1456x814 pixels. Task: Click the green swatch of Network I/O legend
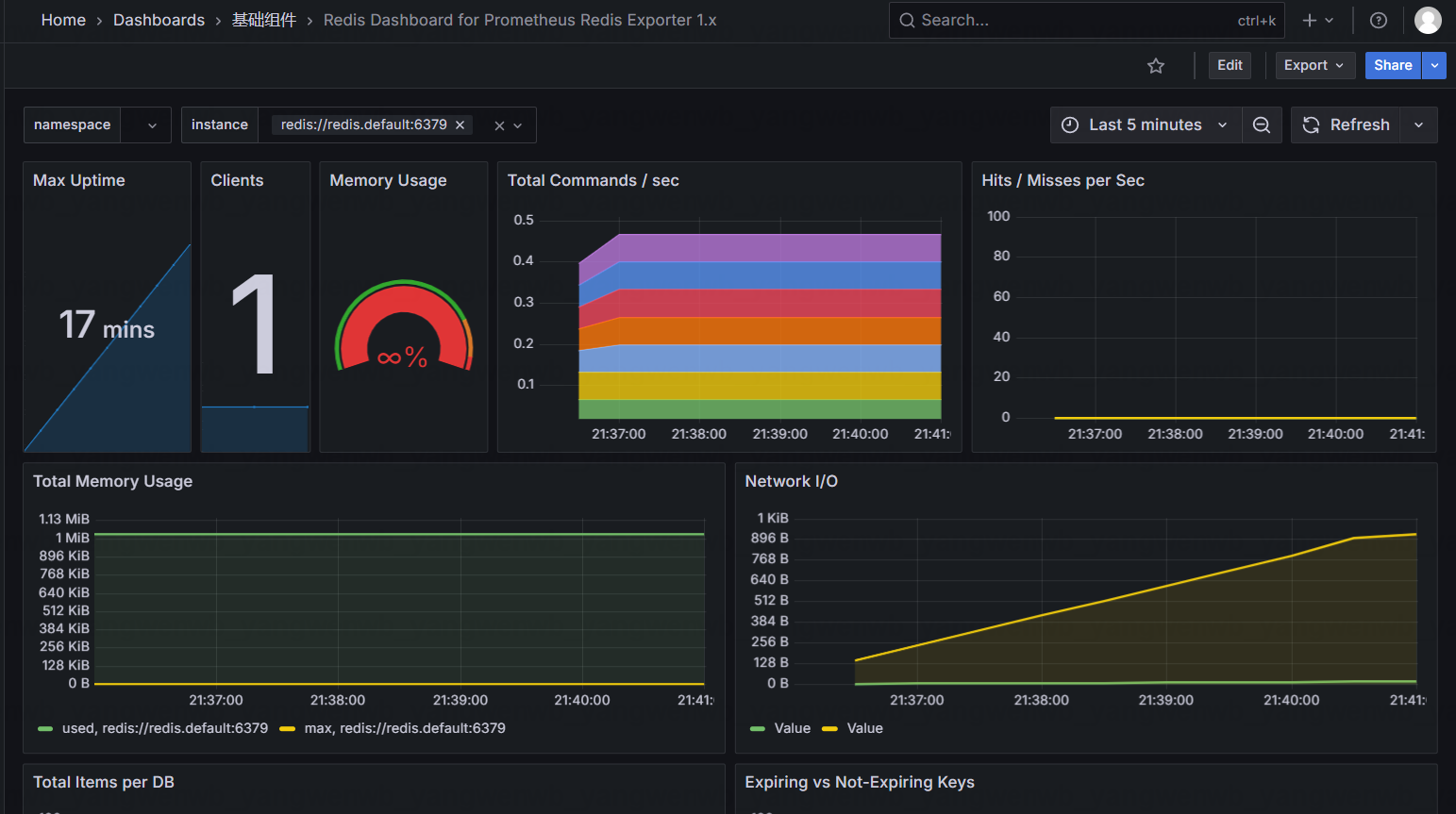tap(757, 728)
